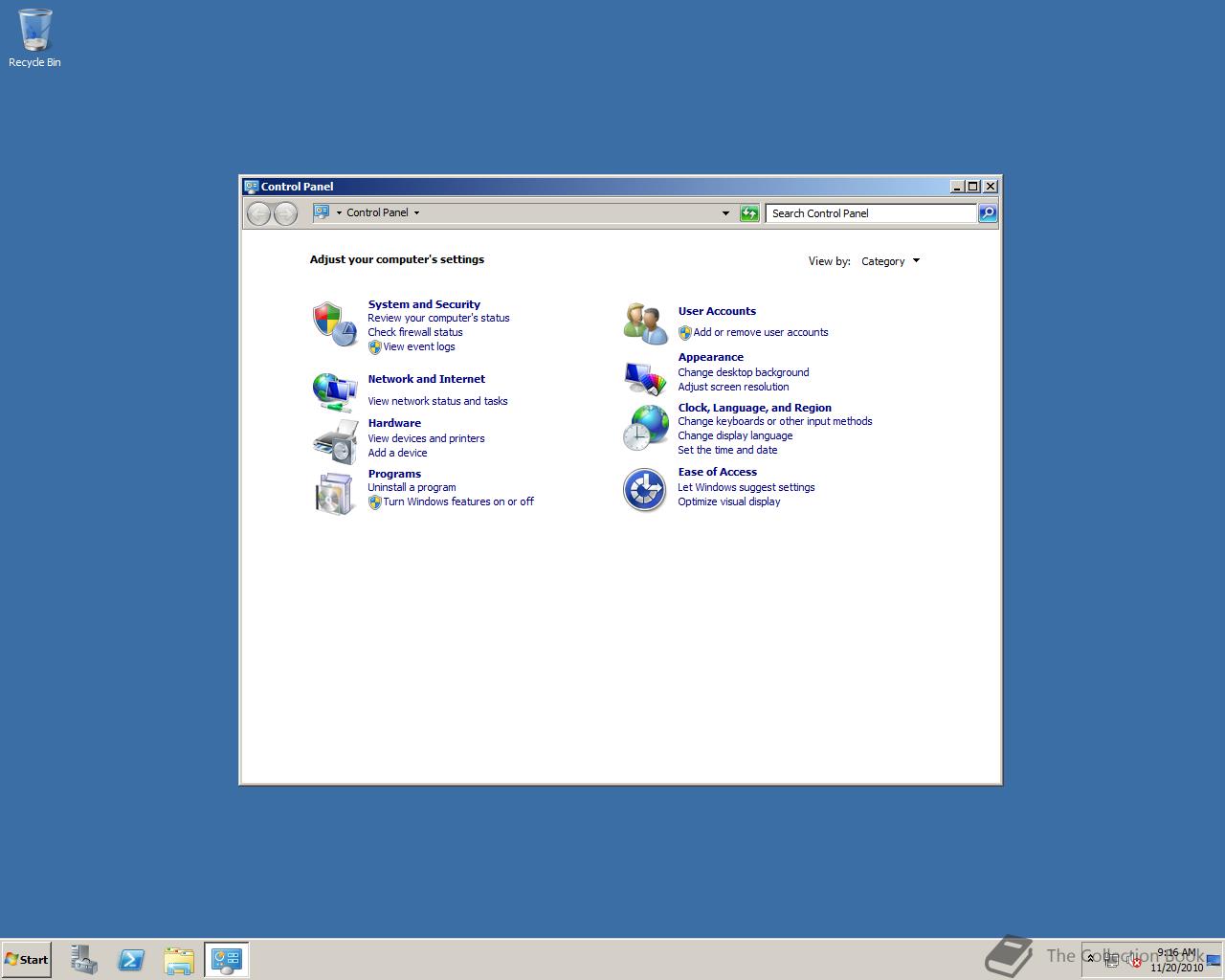Click the shield icon beside Turn Windows features
Image resolution: width=1225 pixels, height=980 pixels.
coord(375,502)
